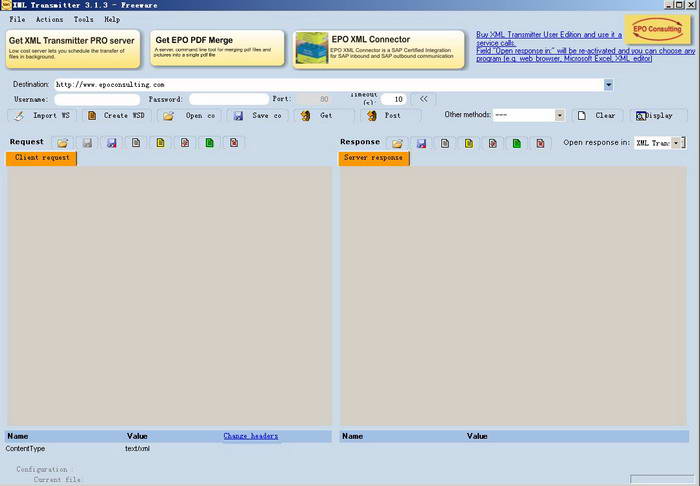
Task: Click the Clear button
Action: pyautogui.click(x=597, y=116)
